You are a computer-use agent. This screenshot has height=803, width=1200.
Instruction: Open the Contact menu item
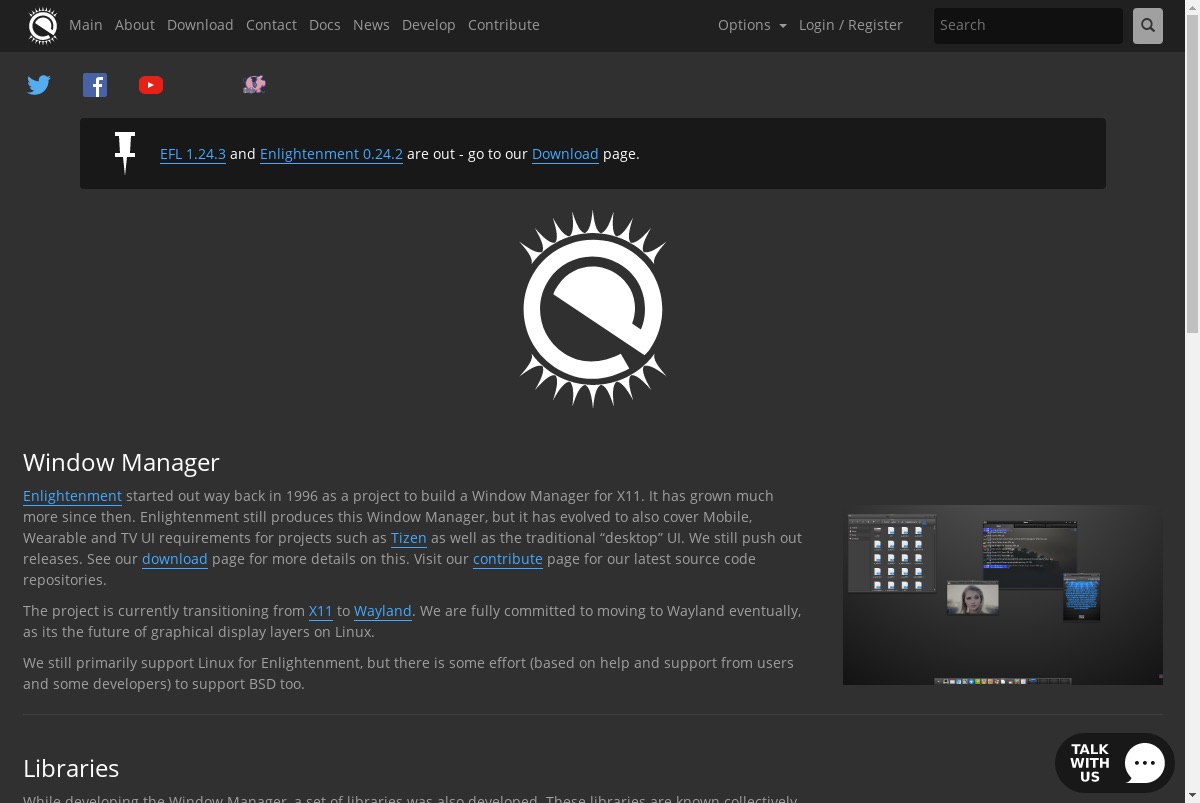[x=271, y=25]
